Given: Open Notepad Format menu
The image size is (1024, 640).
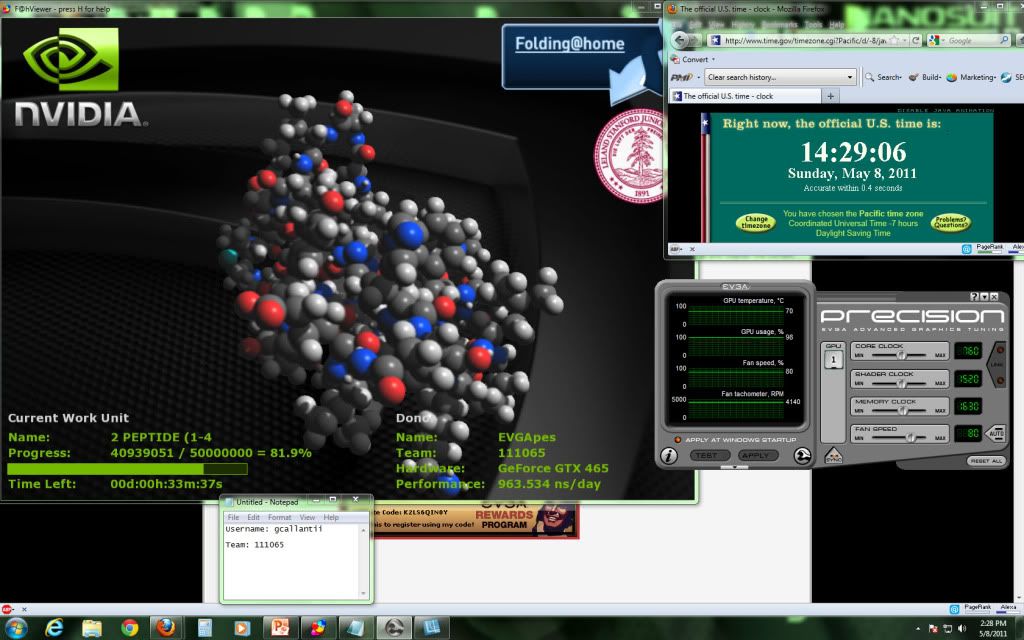Looking at the screenshot, I should pos(279,517).
